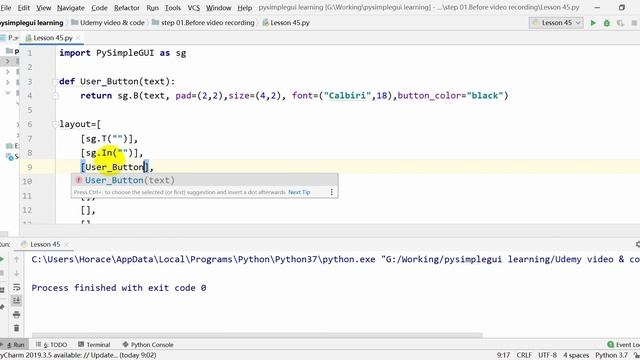Open the Lesson 45 run configuration dropdown
Image resolution: width=640 pixels, height=360 pixels.
556,23
